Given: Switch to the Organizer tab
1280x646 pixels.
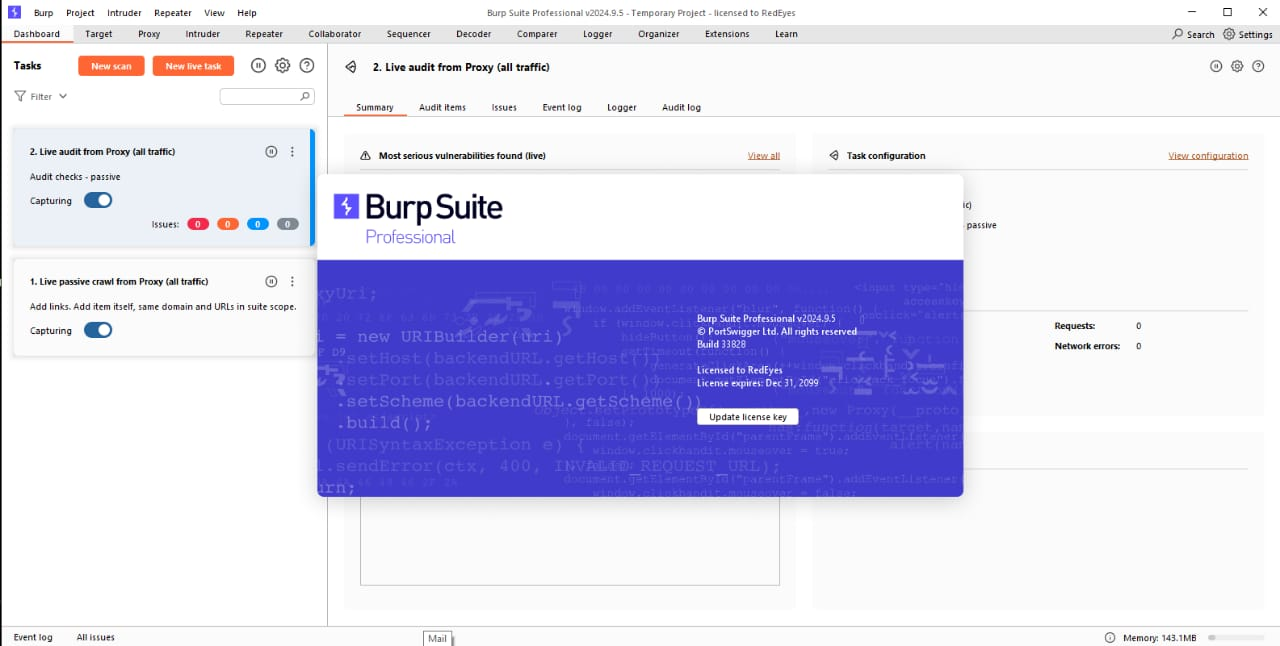Looking at the screenshot, I should click(x=659, y=34).
